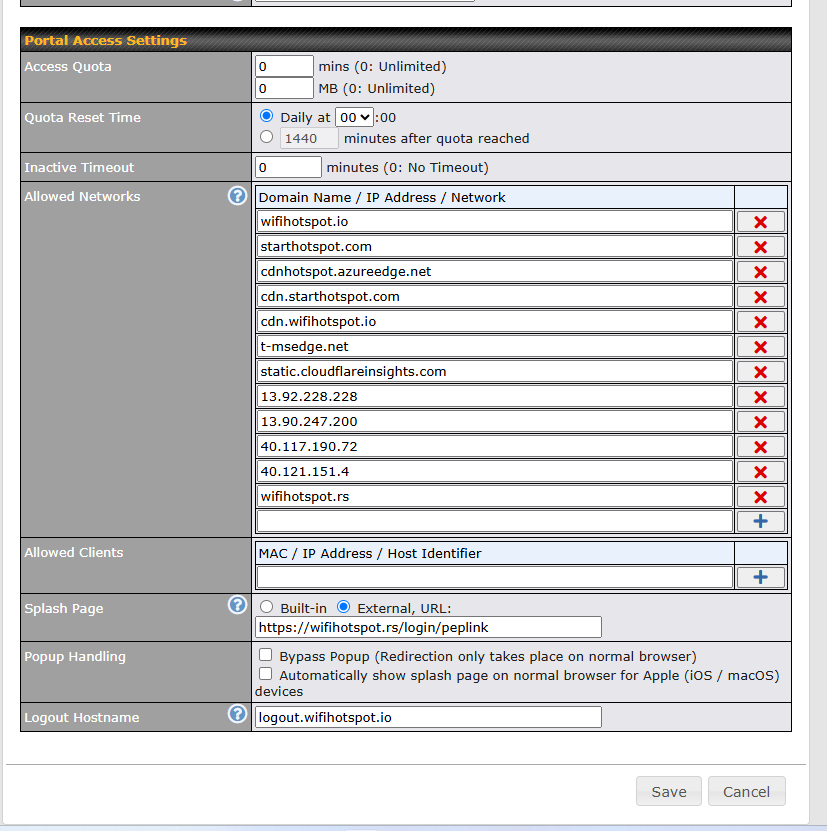Remove the t-msedge.net network entry
Viewport: 827px width, 831px height.
coord(760,347)
